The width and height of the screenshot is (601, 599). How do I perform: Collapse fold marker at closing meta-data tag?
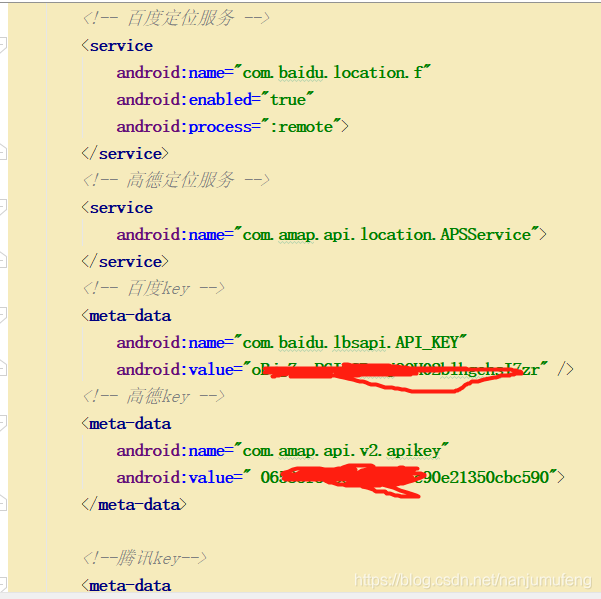(2, 504)
